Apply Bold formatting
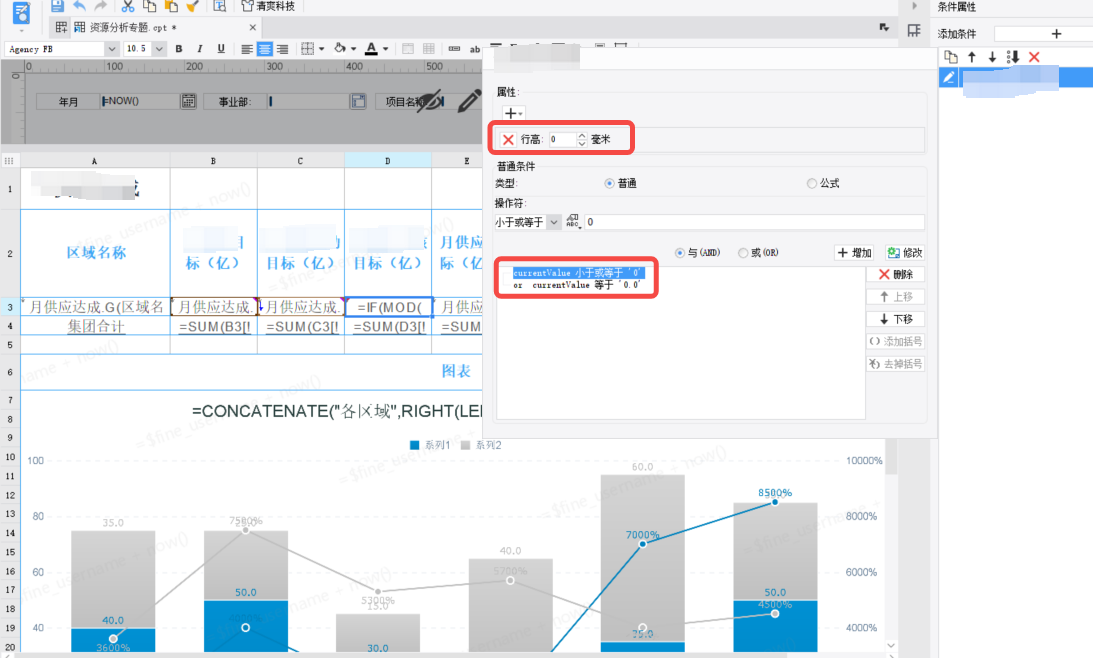Image resolution: width=1093 pixels, height=658 pixels. (x=179, y=49)
